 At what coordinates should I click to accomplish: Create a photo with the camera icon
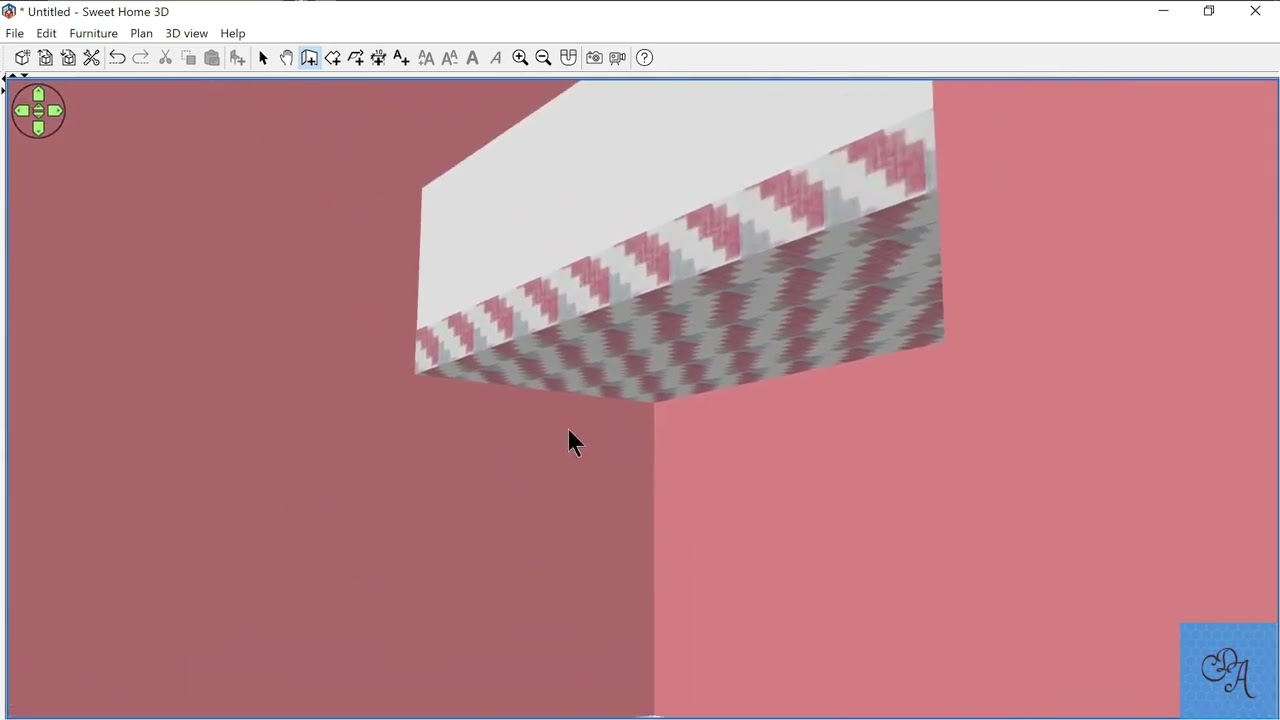(x=594, y=58)
